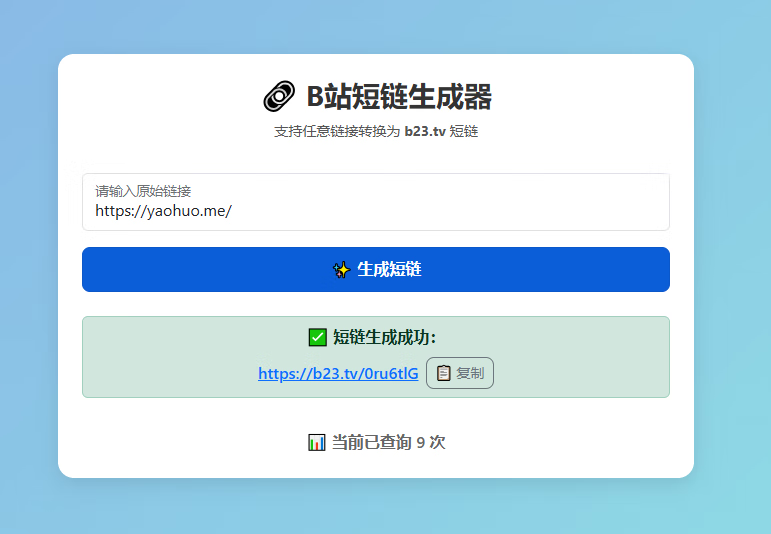Screen dimensions: 771x534
Task: Click the green checkmark success icon
Action: pos(318,338)
